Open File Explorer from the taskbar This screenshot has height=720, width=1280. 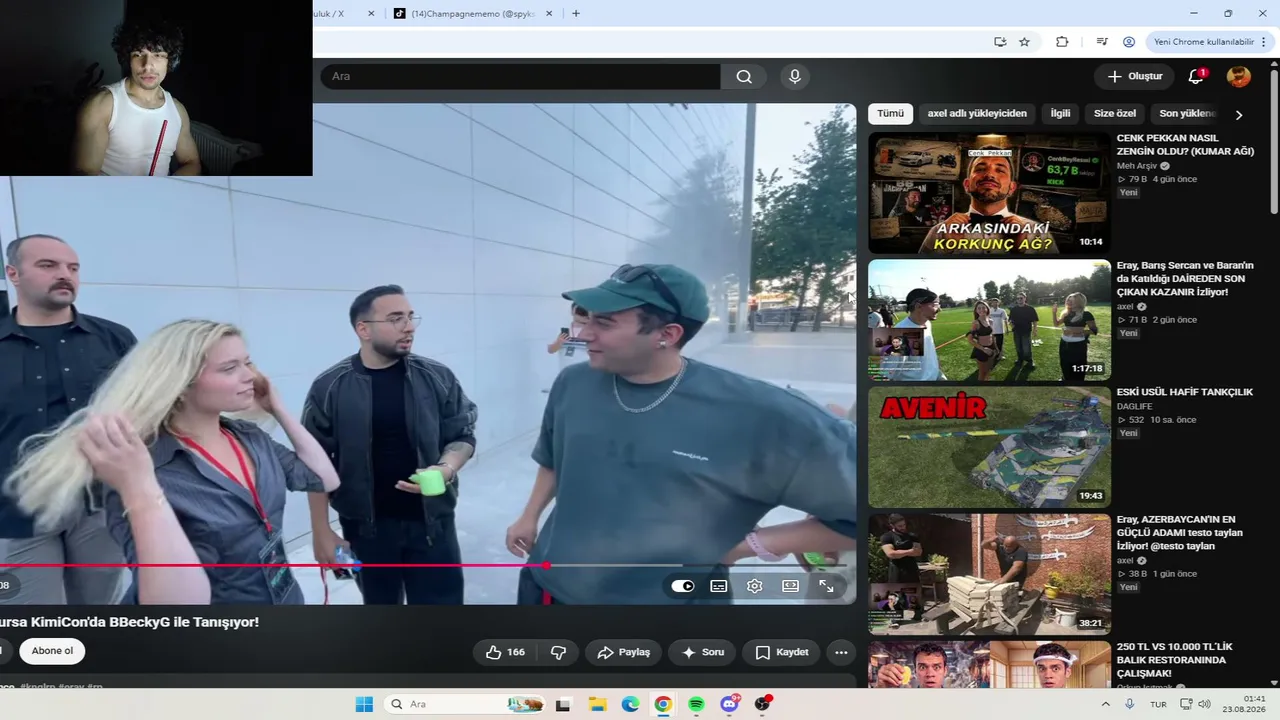(x=597, y=704)
